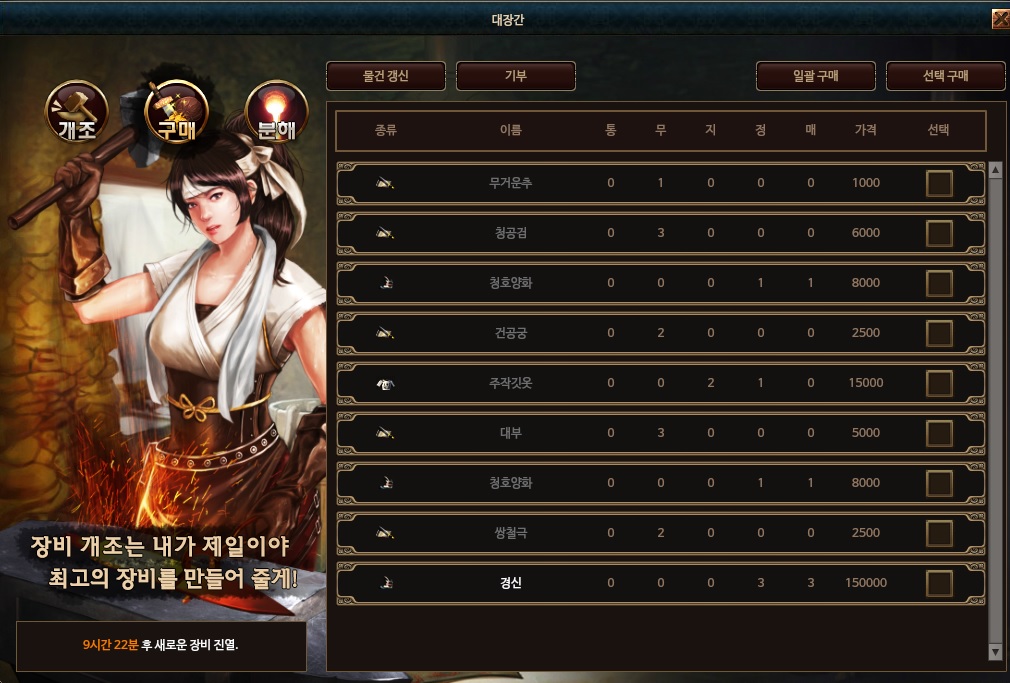This screenshot has height=683, width=1010.
Task: Click the 기부 button
Action: coord(516,76)
